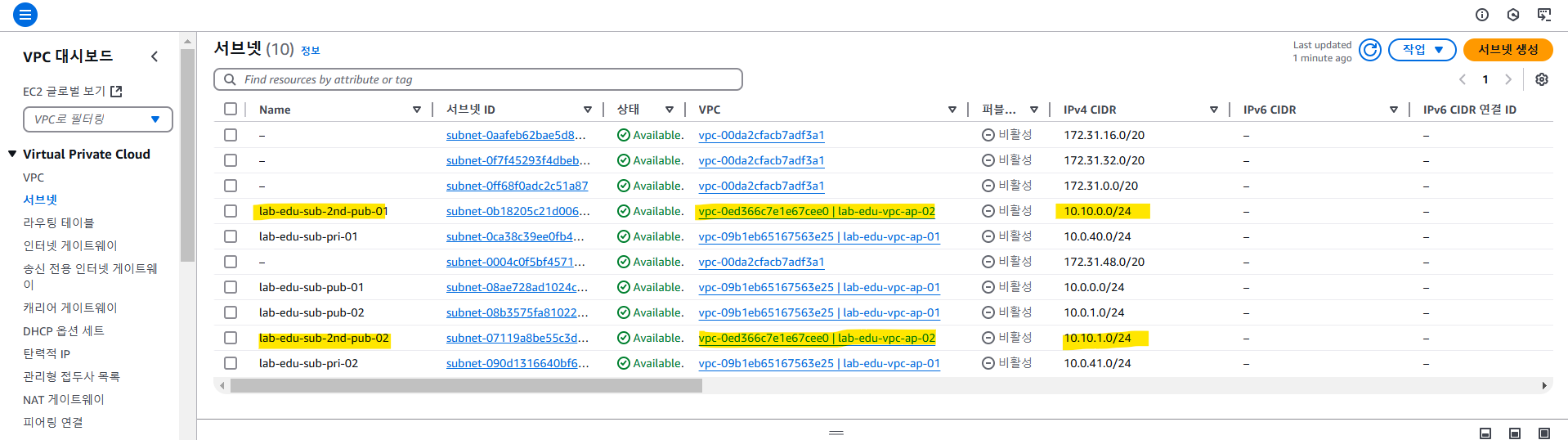Select checkbox for lab-edu-sub-pri-02
This screenshot has width=1568, height=440.
pos(231,363)
